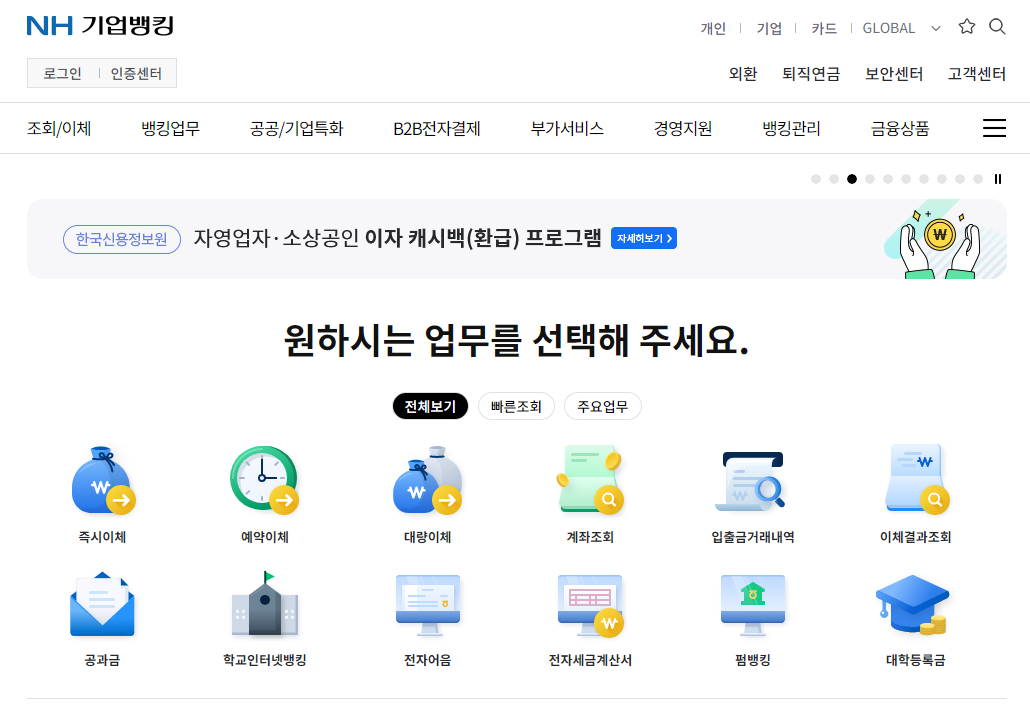The image size is (1030, 720).
Task: Pause the banner carousel rotation
Action: click(997, 178)
